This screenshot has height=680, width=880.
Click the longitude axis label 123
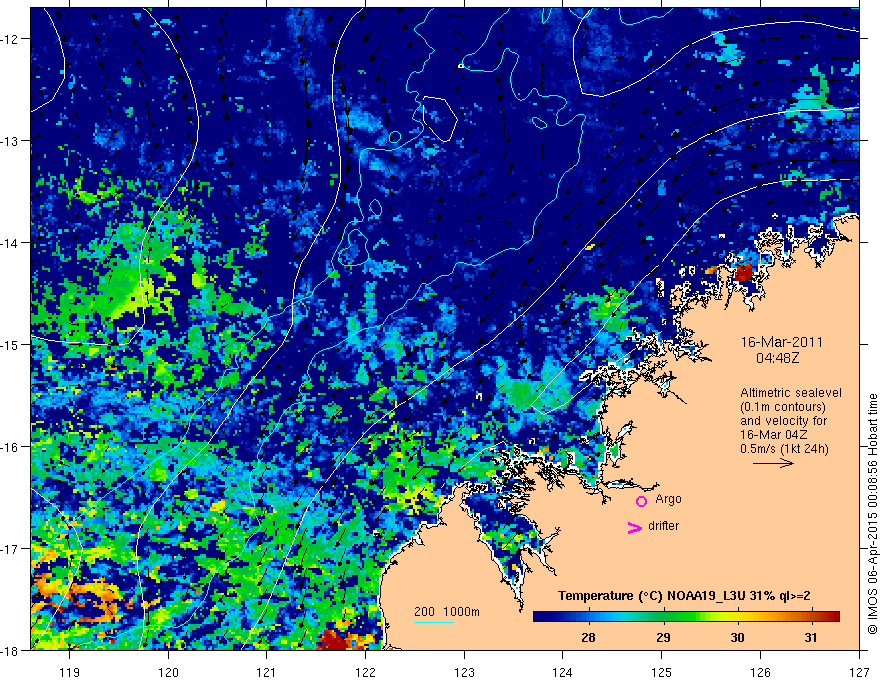(x=464, y=672)
